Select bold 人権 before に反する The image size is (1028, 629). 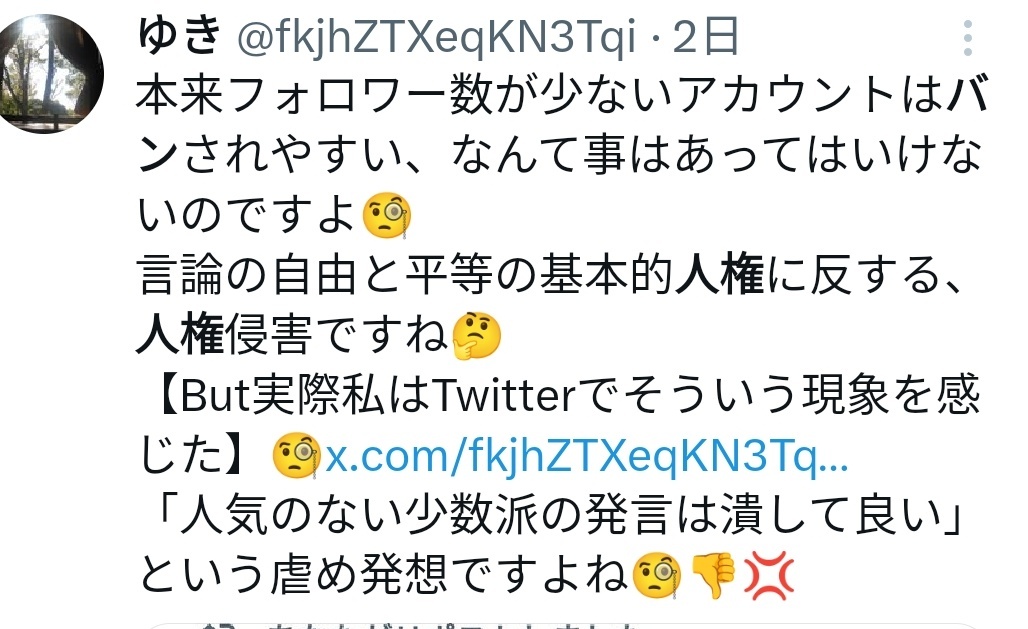coord(720,275)
